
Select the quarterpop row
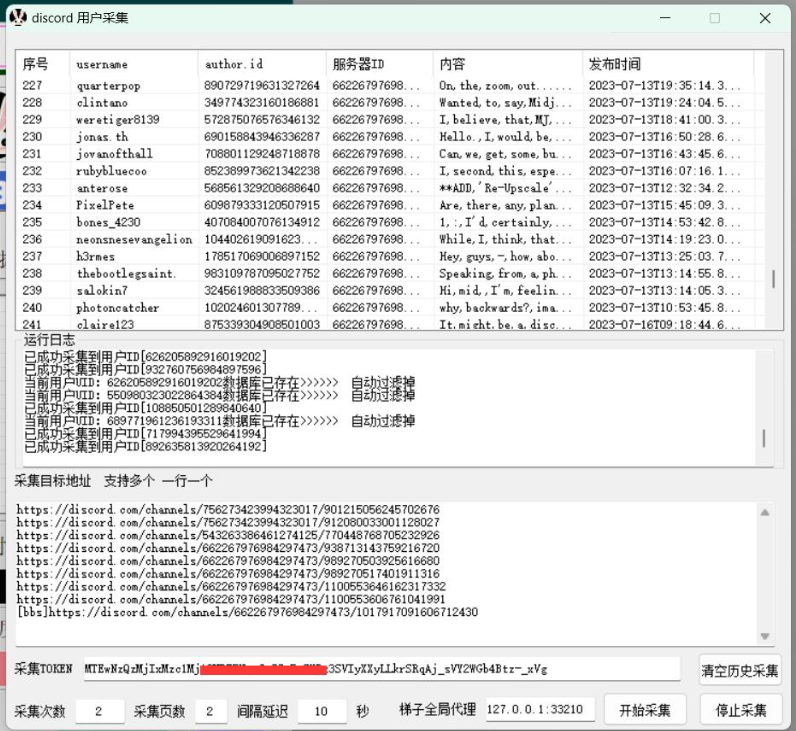(391, 85)
